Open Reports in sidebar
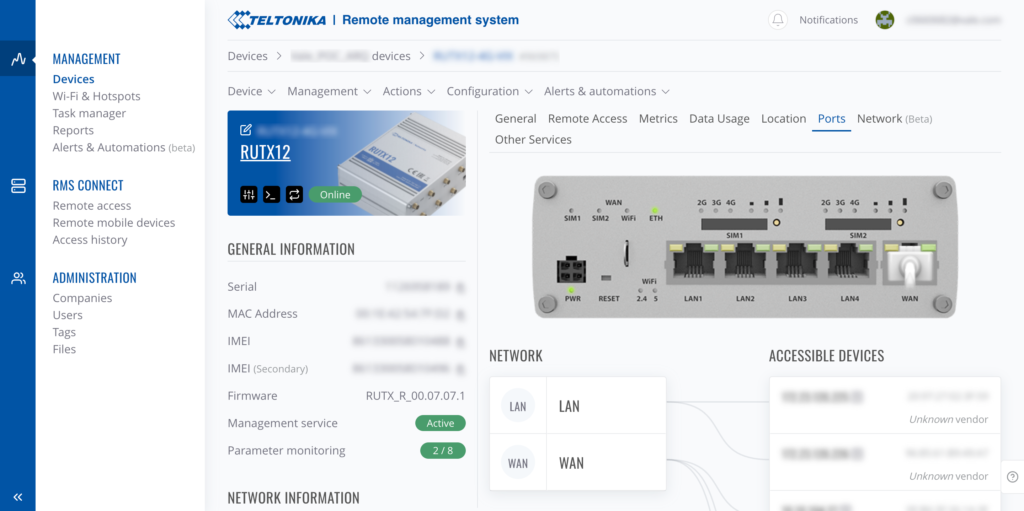The width and height of the screenshot is (1024, 511). (x=73, y=130)
